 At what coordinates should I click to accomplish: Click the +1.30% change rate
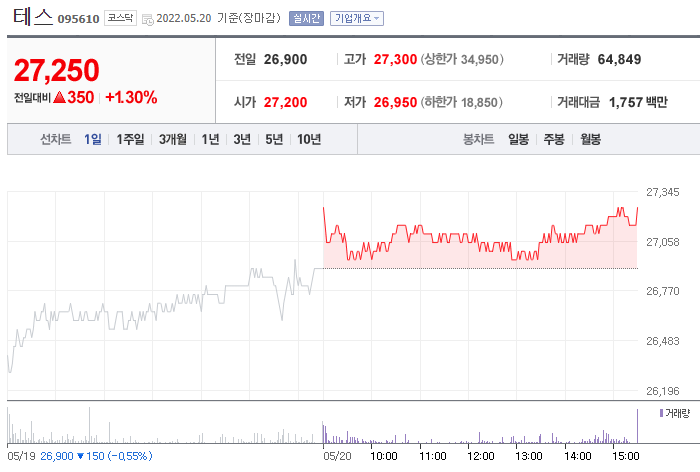click(131, 97)
